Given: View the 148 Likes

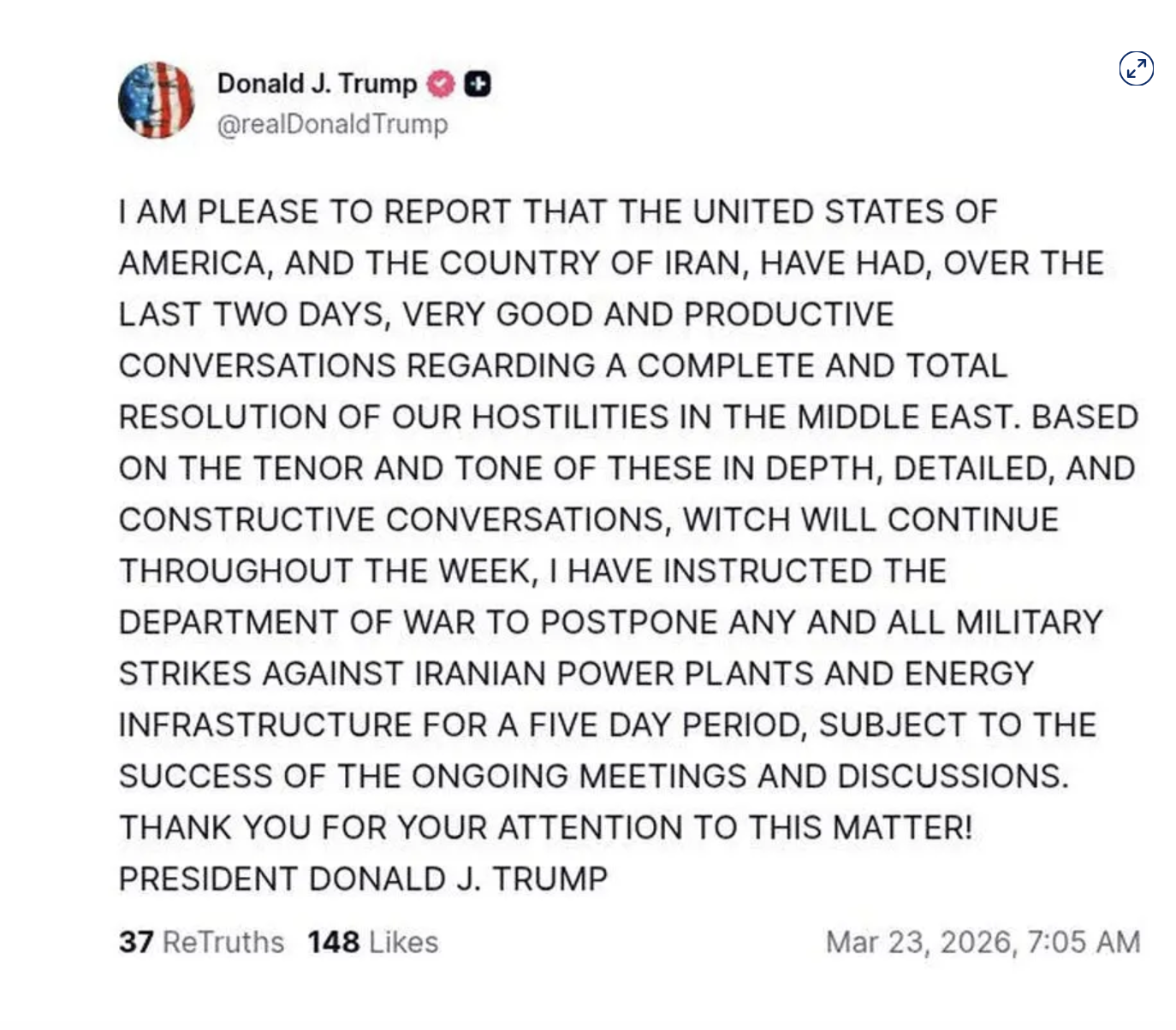Looking at the screenshot, I should [372, 942].
